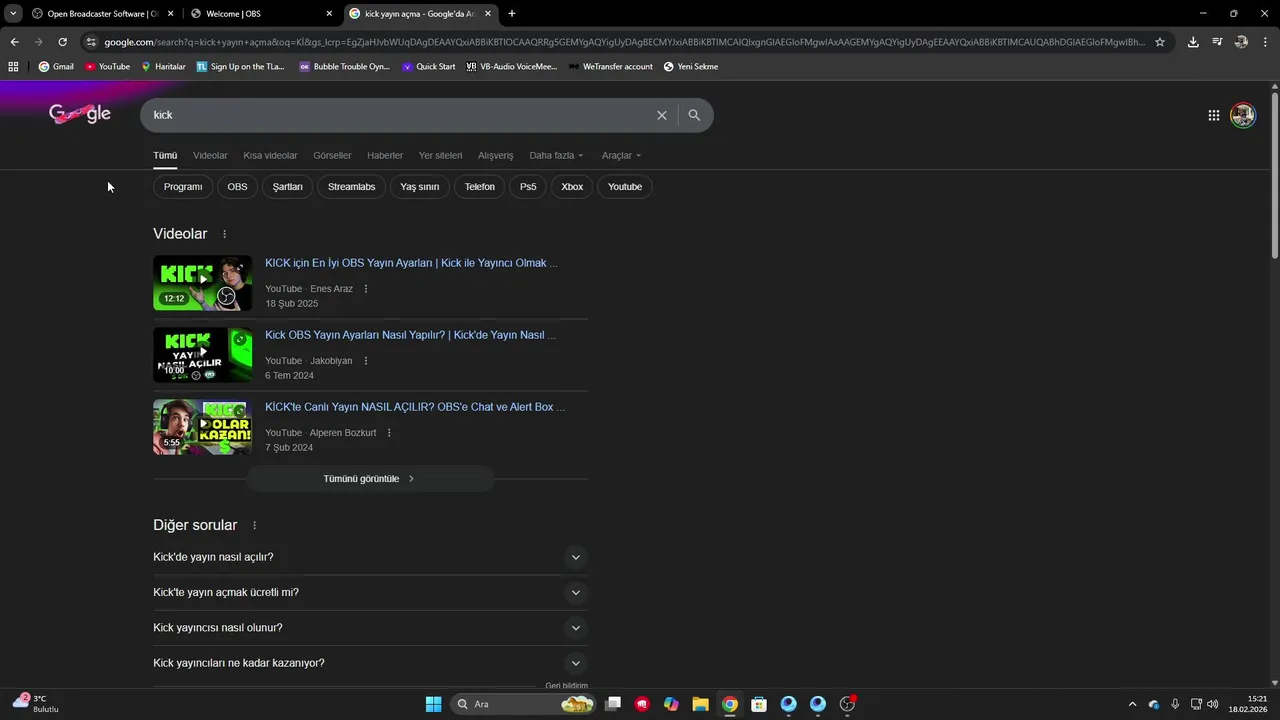Viewport: 1280px width, 720px height.
Task: Open the KİCK'te Canlı Yayın NASIL AÇILIR link
Action: [x=415, y=407]
